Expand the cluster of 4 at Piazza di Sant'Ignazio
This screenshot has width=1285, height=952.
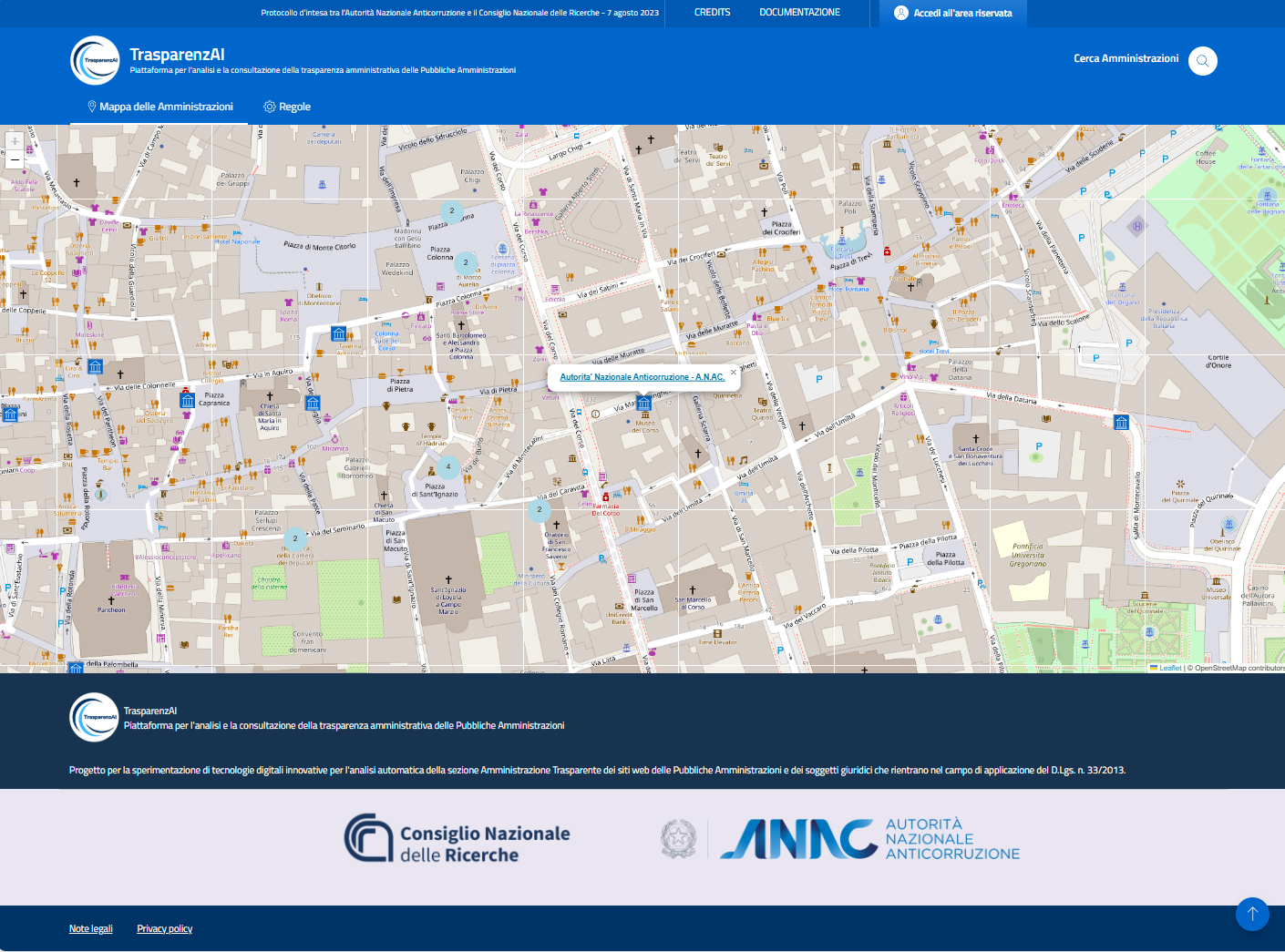[447, 466]
